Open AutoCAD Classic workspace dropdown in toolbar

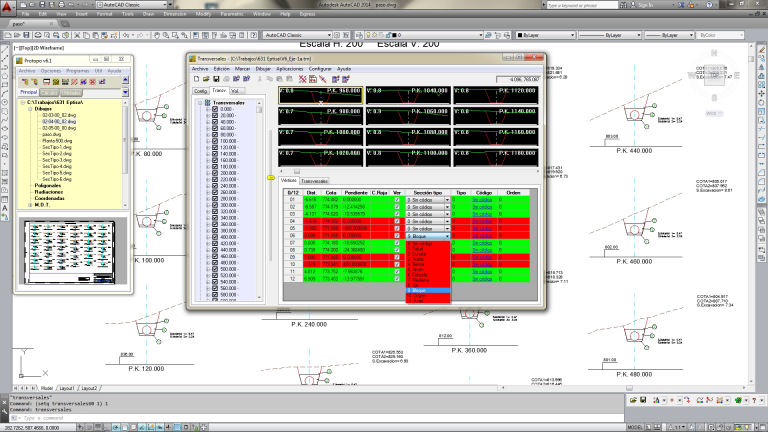coord(329,35)
